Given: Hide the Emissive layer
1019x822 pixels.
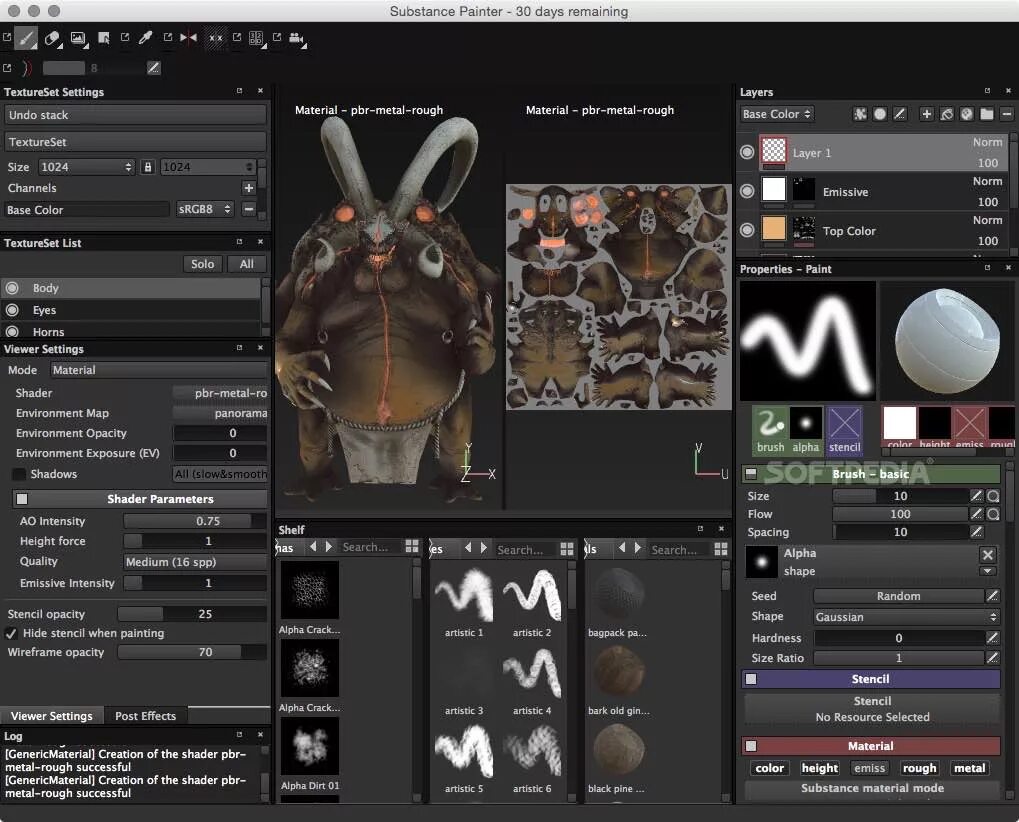Looking at the screenshot, I should point(747,191).
